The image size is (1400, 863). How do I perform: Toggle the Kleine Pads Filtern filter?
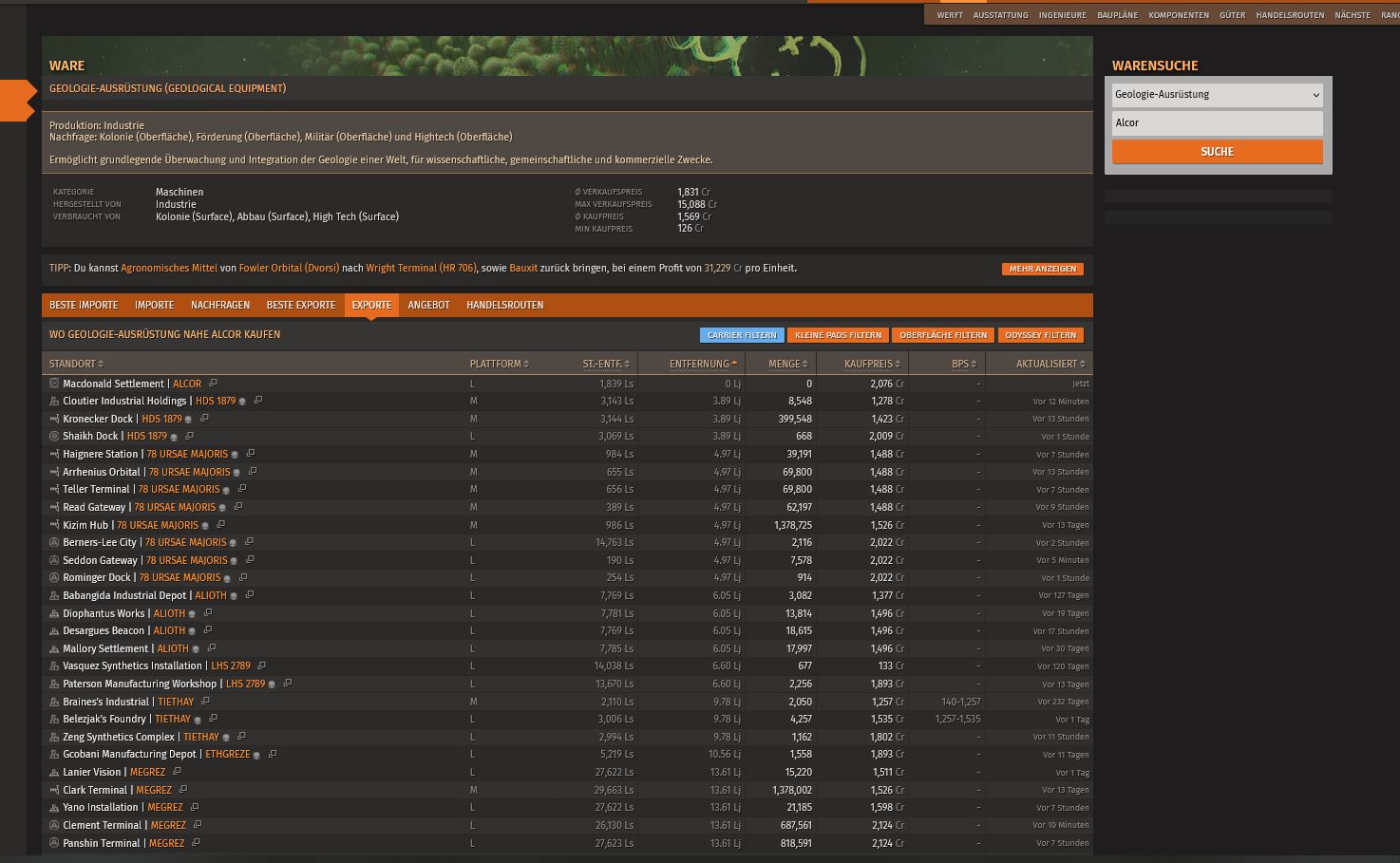pos(838,335)
